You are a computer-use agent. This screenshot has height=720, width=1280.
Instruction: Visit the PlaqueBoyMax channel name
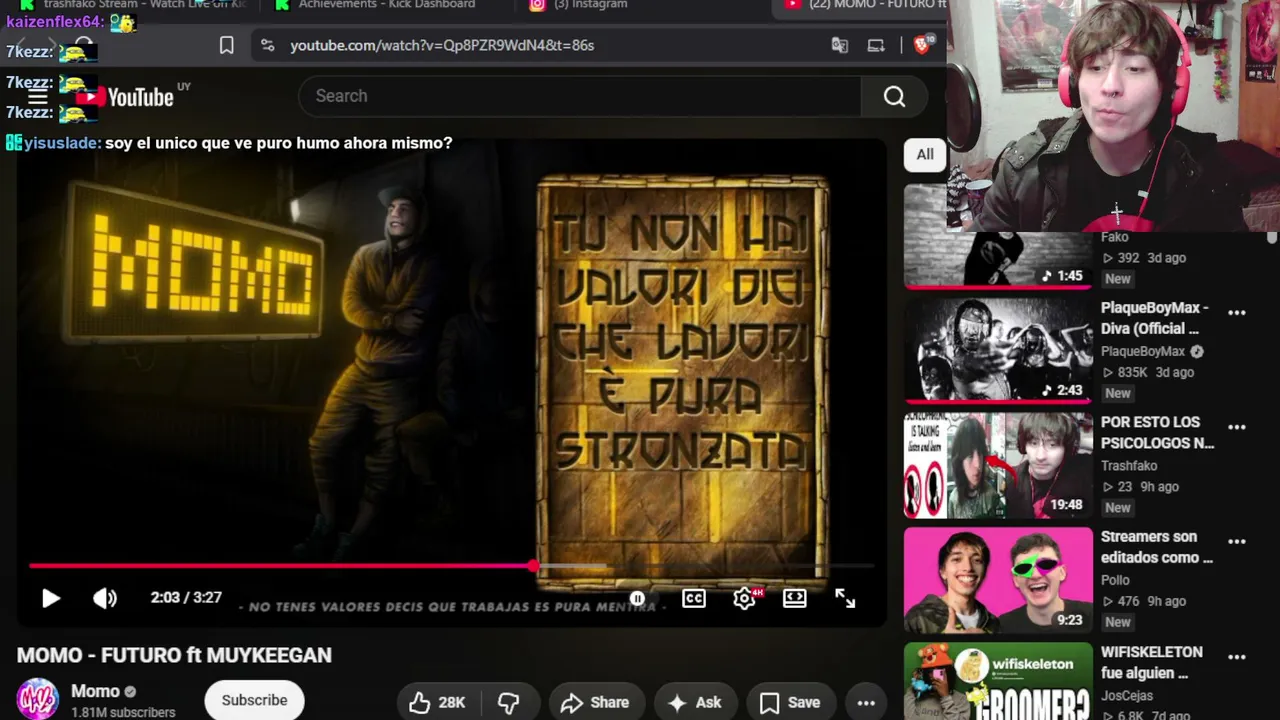point(1143,351)
